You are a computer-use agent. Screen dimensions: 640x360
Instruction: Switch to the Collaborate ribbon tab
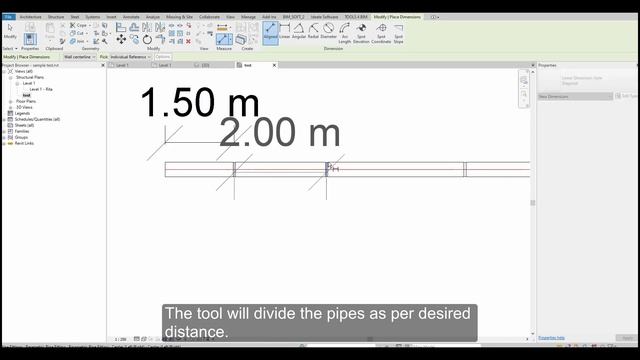209,17
